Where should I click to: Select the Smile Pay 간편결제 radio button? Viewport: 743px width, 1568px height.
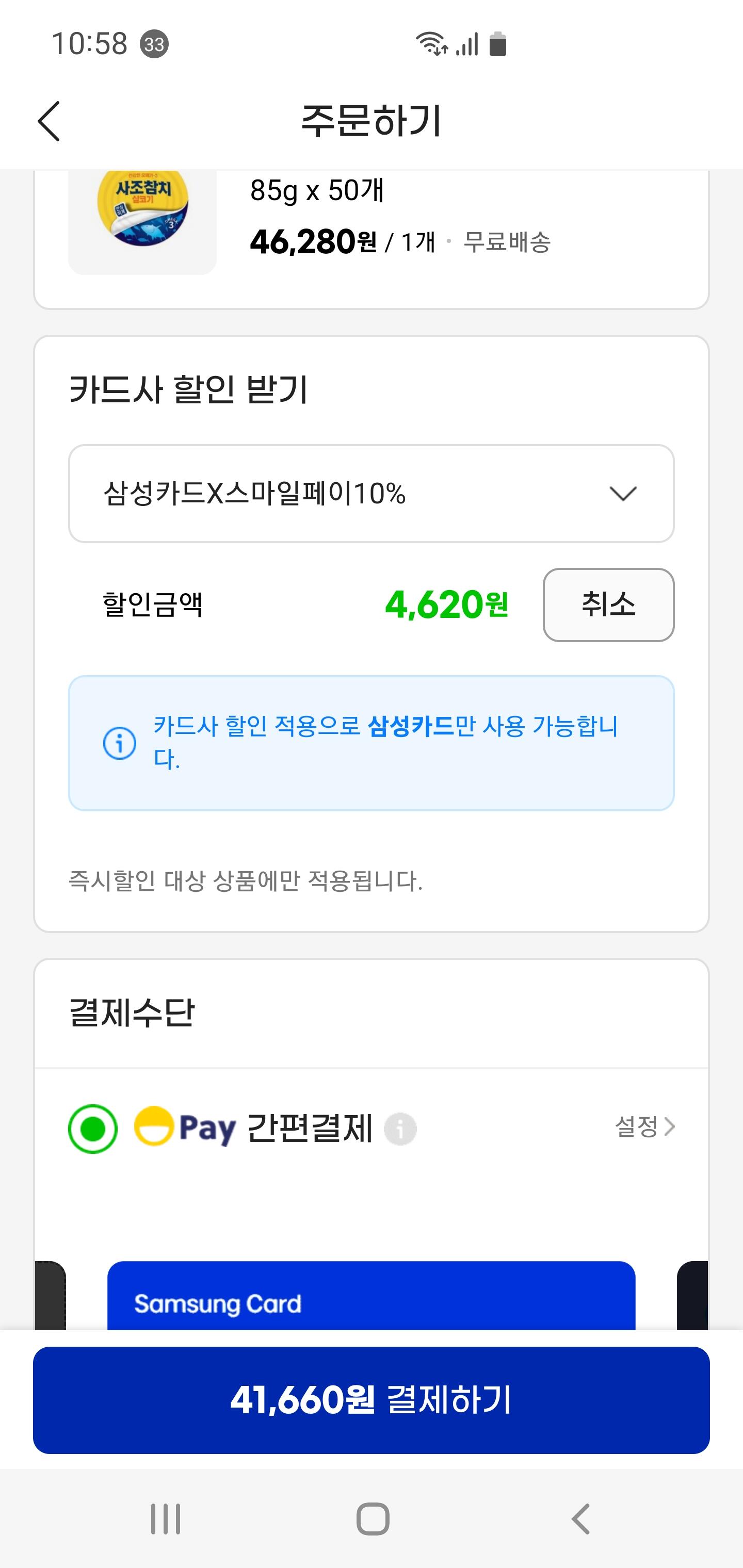[x=92, y=1129]
